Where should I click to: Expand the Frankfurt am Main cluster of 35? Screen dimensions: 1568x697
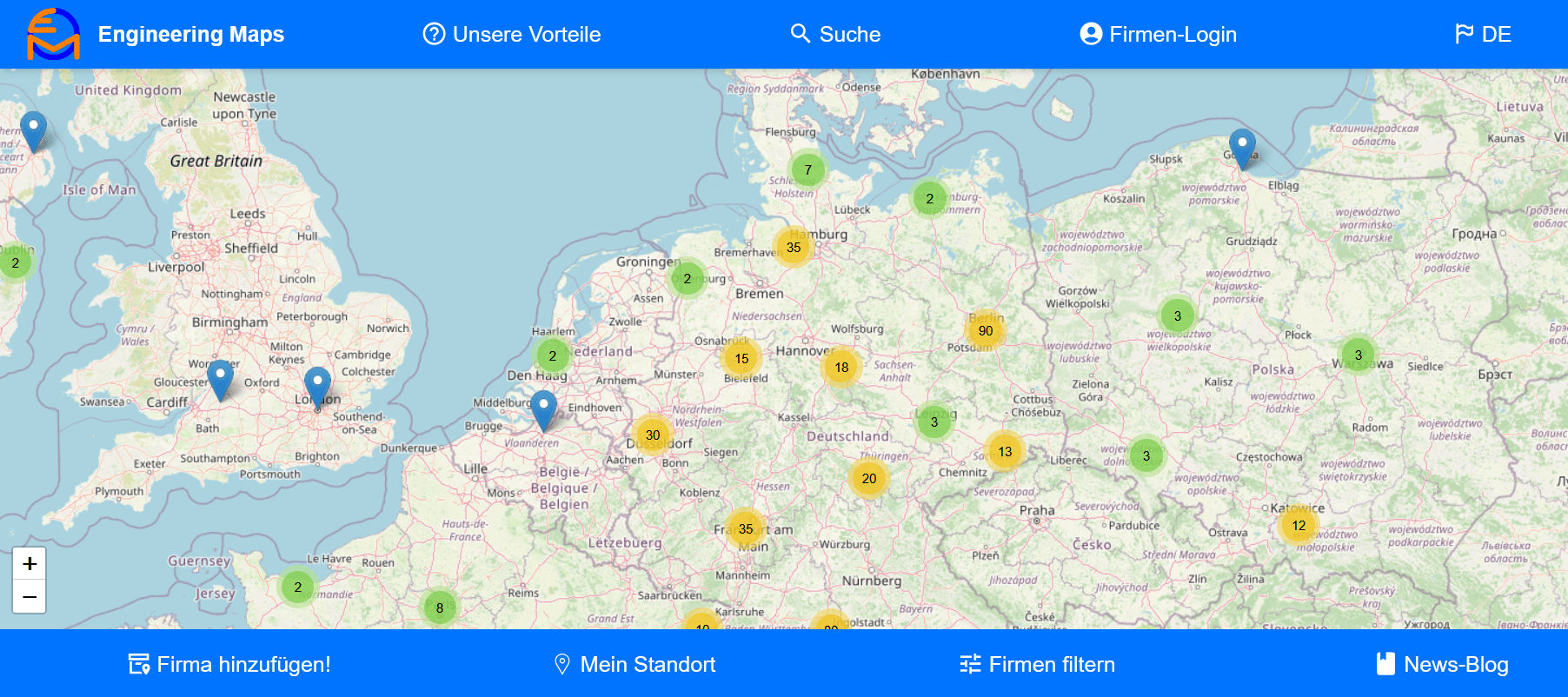(x=746, y=529)
